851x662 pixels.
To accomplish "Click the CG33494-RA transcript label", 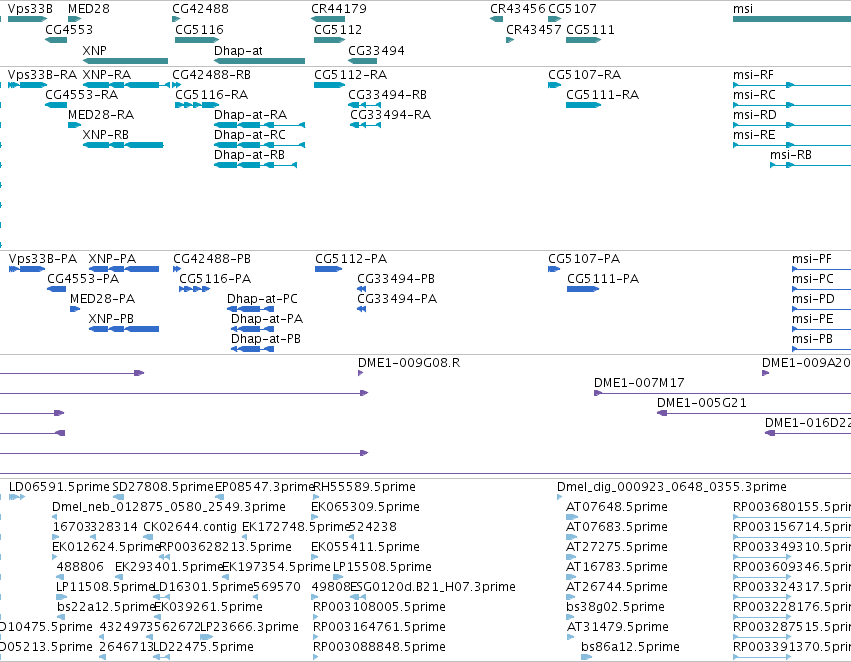I will point(390,114).
